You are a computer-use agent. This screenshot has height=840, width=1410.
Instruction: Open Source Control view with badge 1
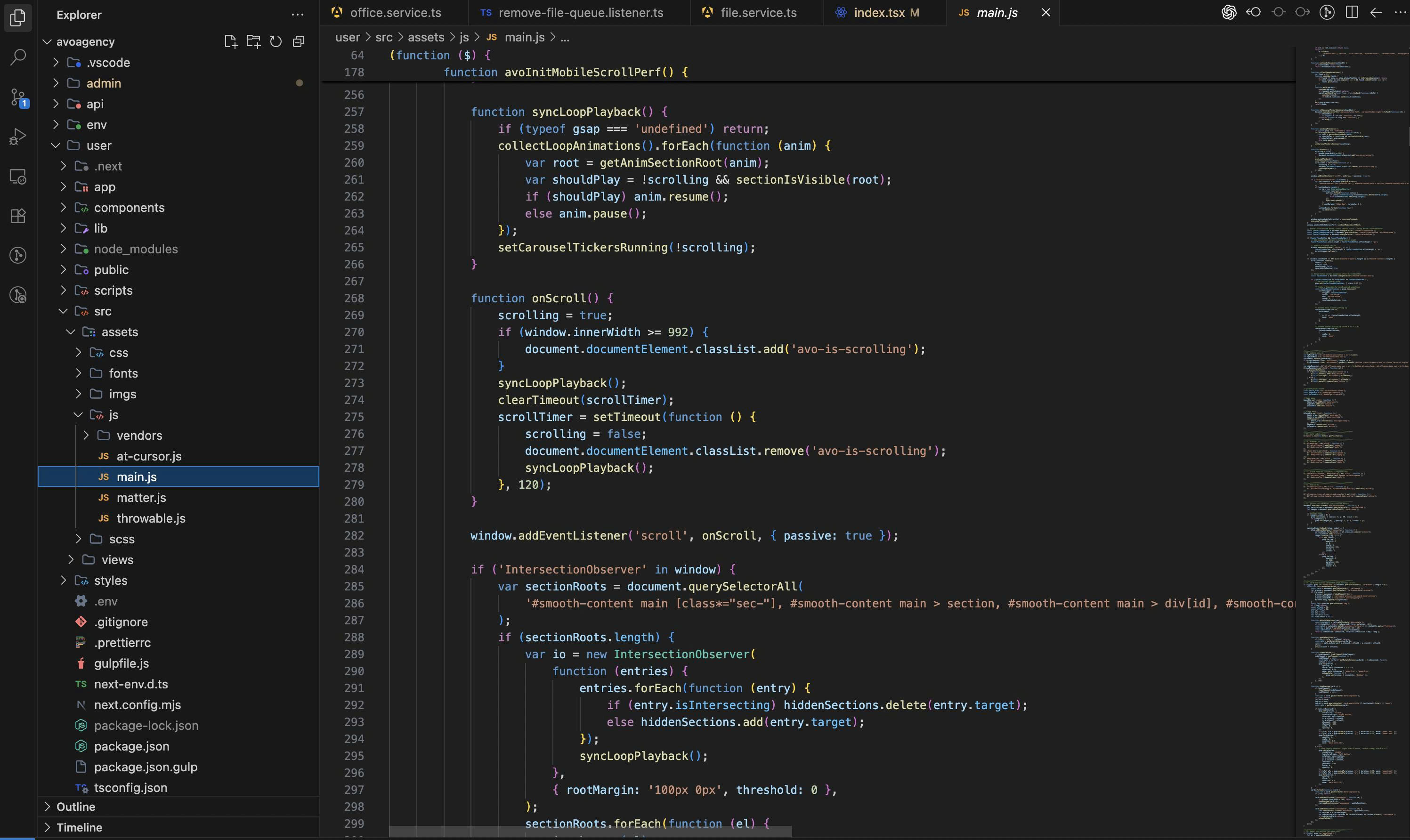(18, 97)
